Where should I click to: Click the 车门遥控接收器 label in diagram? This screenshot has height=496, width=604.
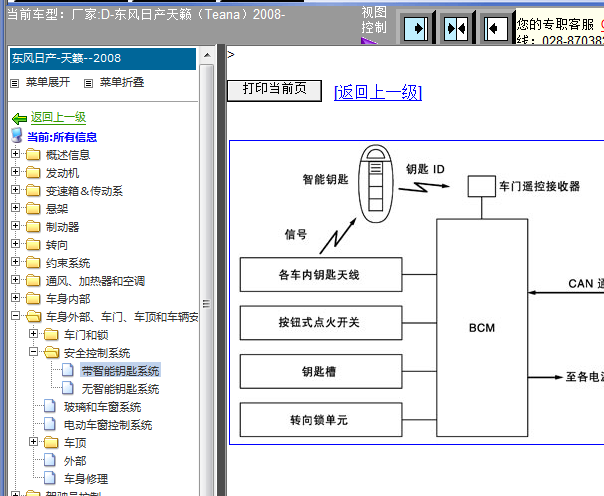click(x=539, y=186)
